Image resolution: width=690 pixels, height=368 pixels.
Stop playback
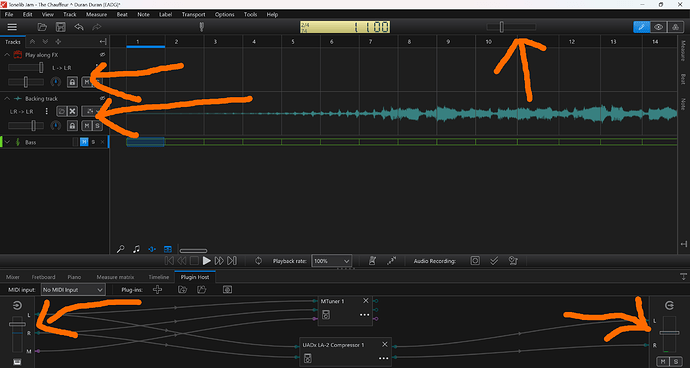pyautogui.click(x=194, y=261)
